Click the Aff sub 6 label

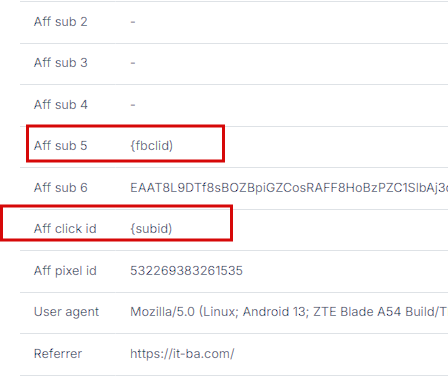pos(61,188)
